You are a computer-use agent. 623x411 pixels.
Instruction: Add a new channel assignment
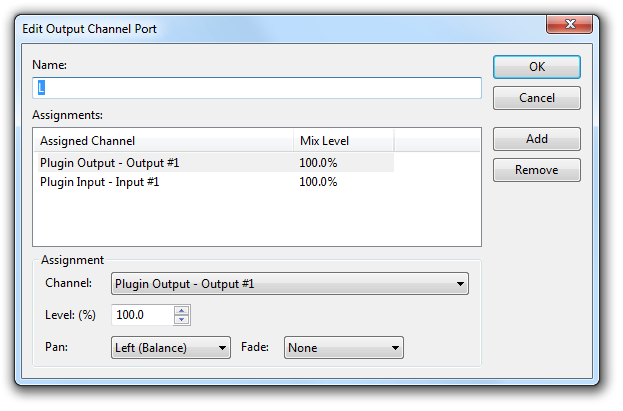536,139
